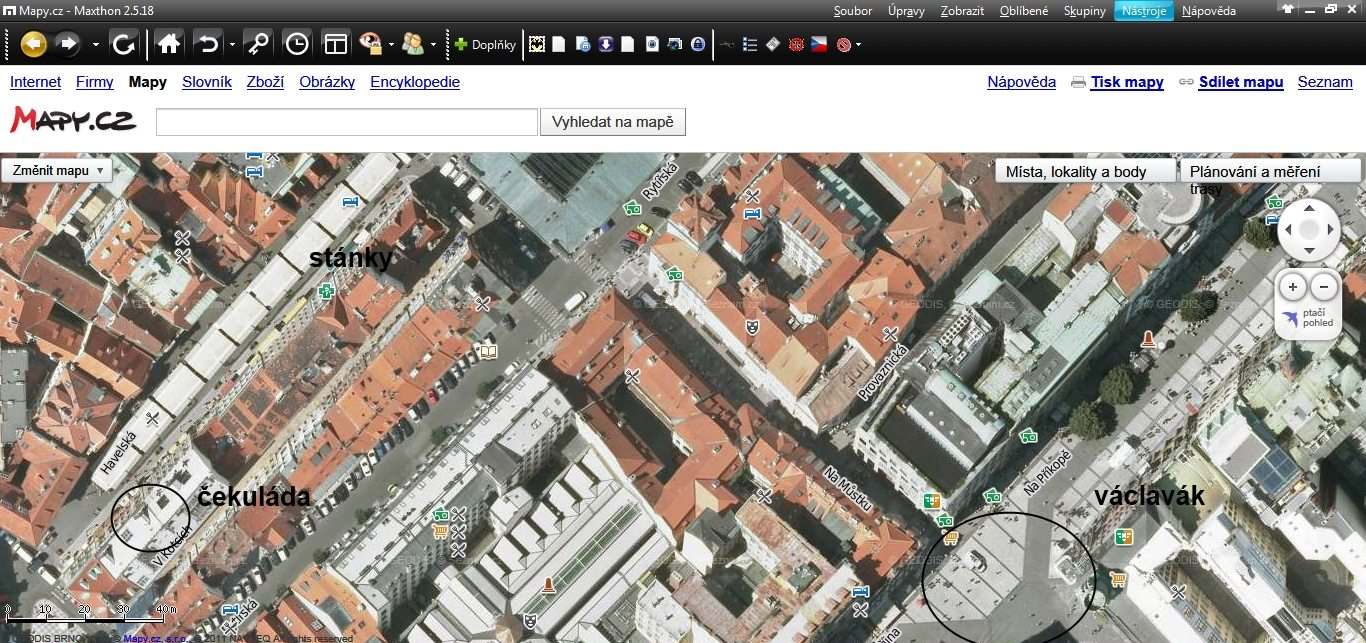This screenshot has height=643, width=1366.
Task: Click the undo closed tab icon
Action: click(x=208, y=44)
